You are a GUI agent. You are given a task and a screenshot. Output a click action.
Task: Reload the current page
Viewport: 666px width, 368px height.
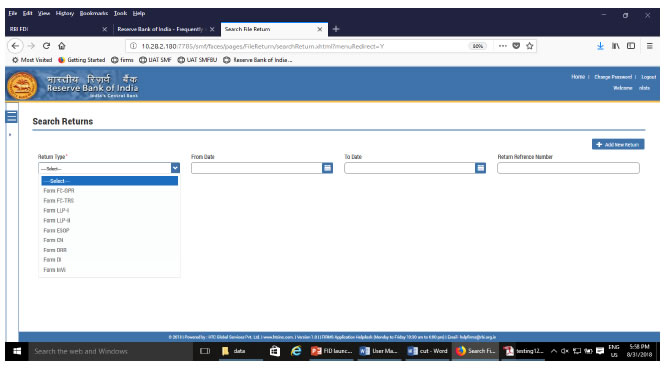(46, 46)
